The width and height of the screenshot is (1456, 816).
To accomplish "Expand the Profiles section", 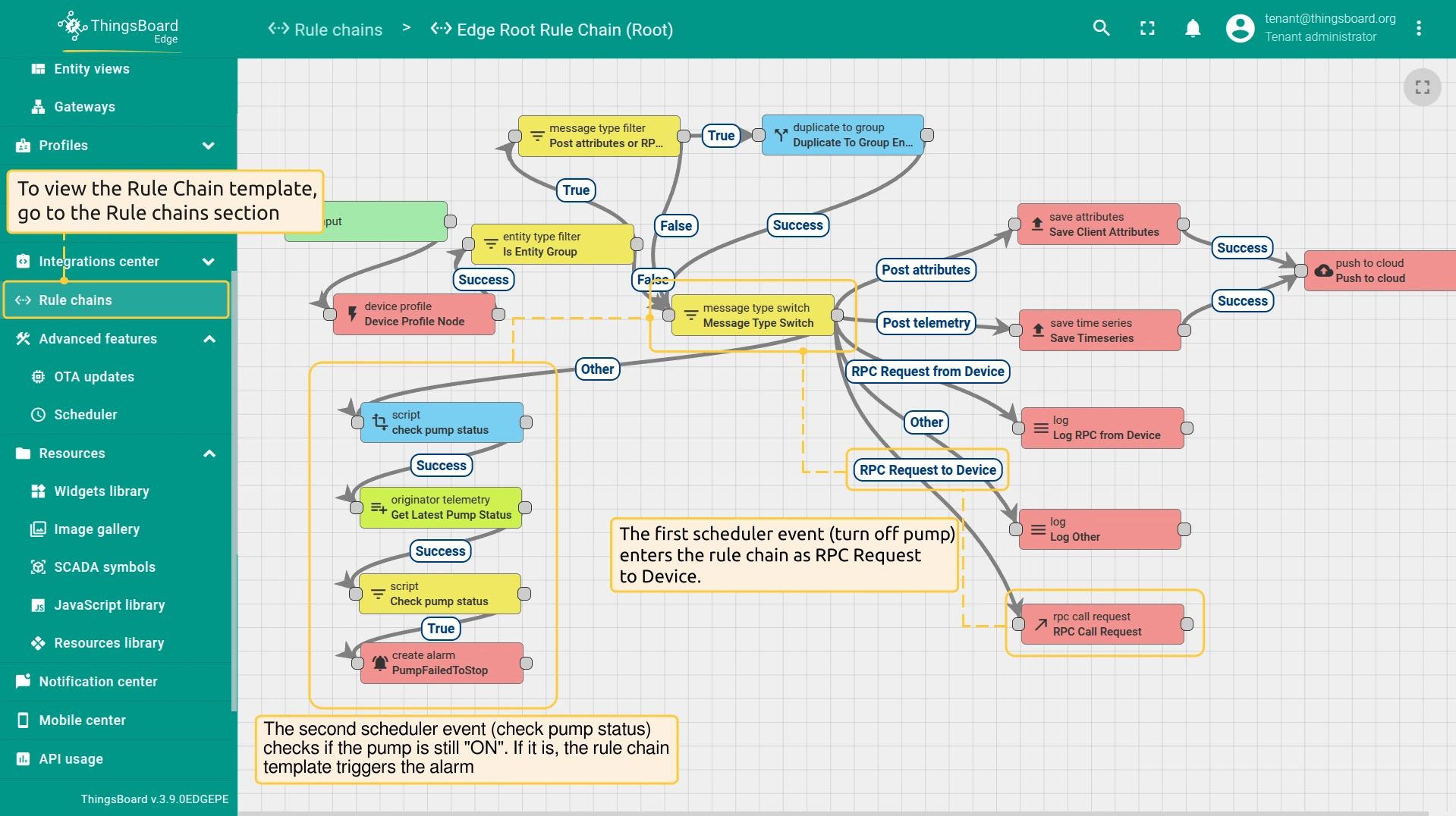I will (x=208, y=146).
